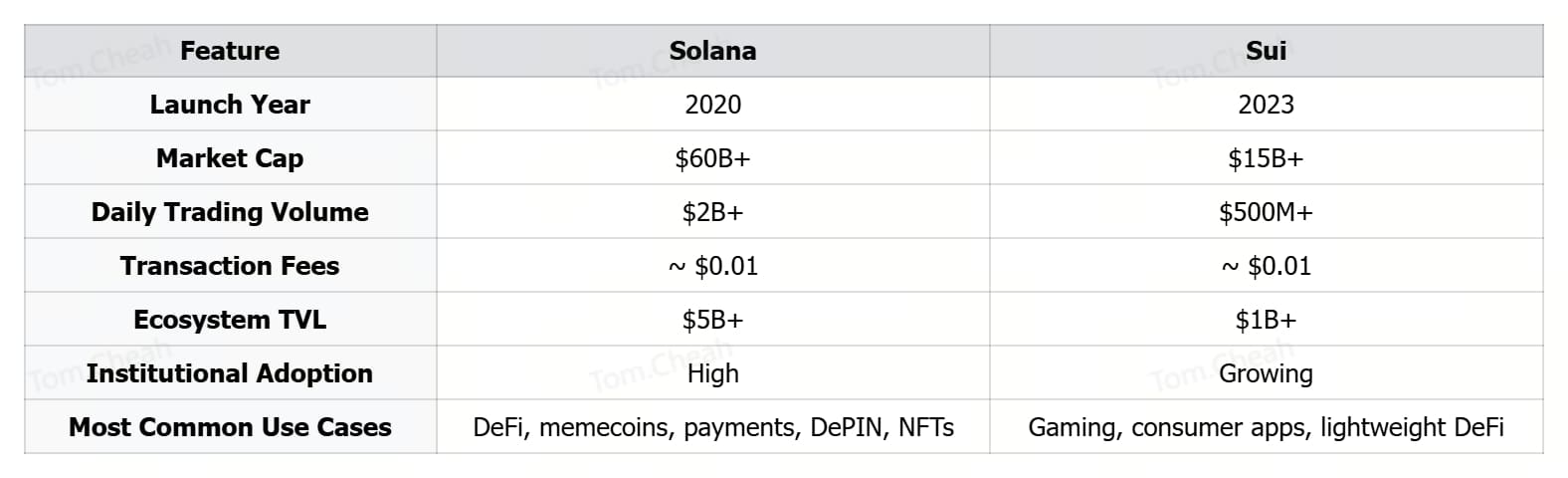
Task: Select the Transaction Fees row label
Action: click(230, 266)
